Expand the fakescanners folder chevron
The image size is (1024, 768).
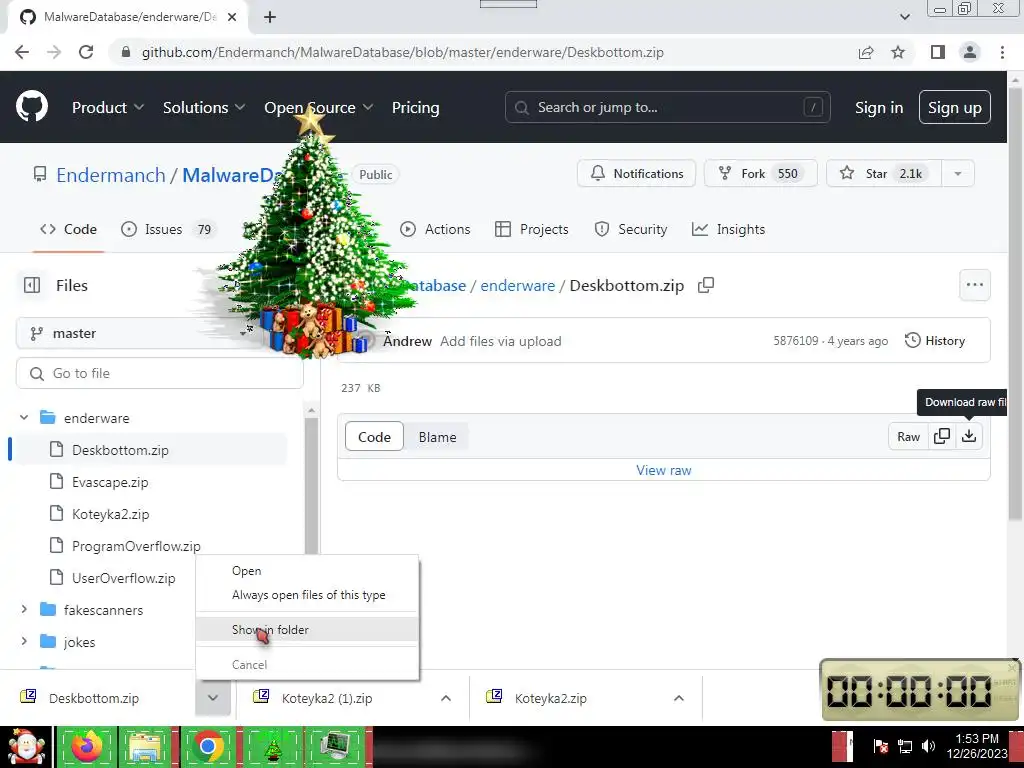tap(24, 609)
